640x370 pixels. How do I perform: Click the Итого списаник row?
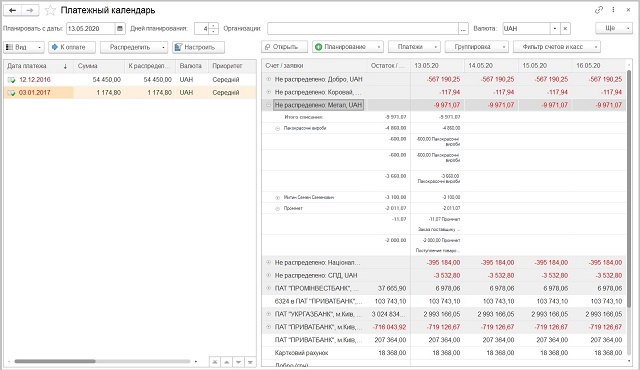pos(444,117)
